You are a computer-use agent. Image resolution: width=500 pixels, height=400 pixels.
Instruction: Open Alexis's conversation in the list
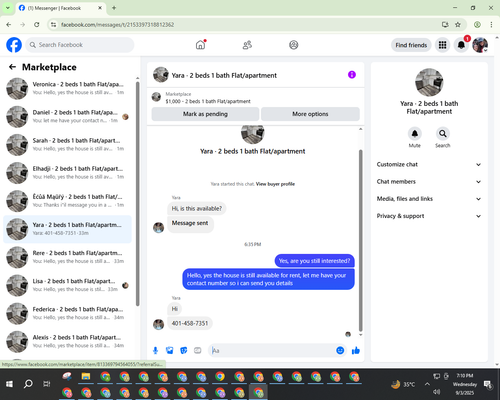67,341
